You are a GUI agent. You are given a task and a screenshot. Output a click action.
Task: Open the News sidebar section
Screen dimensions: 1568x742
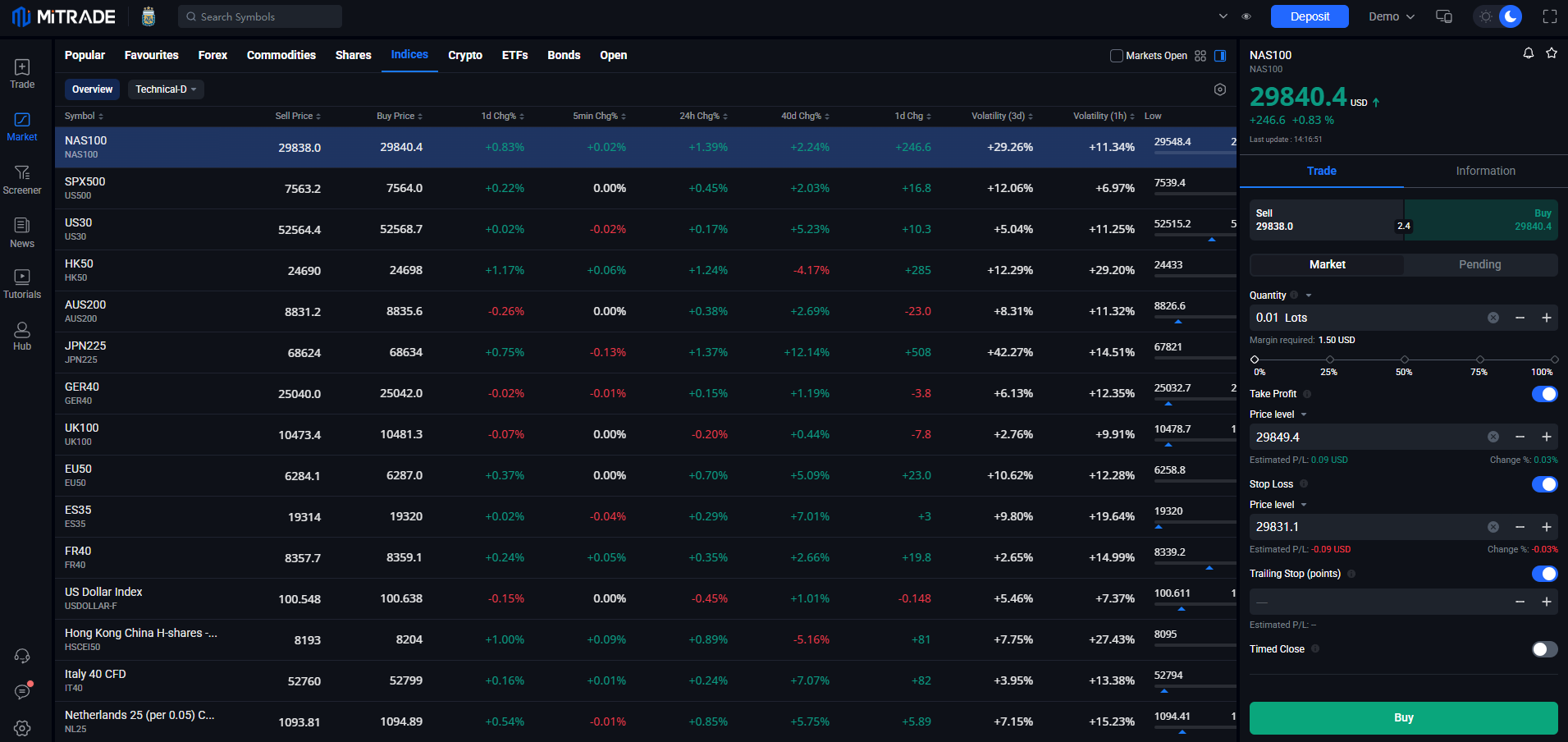click(x=22, y=232)
